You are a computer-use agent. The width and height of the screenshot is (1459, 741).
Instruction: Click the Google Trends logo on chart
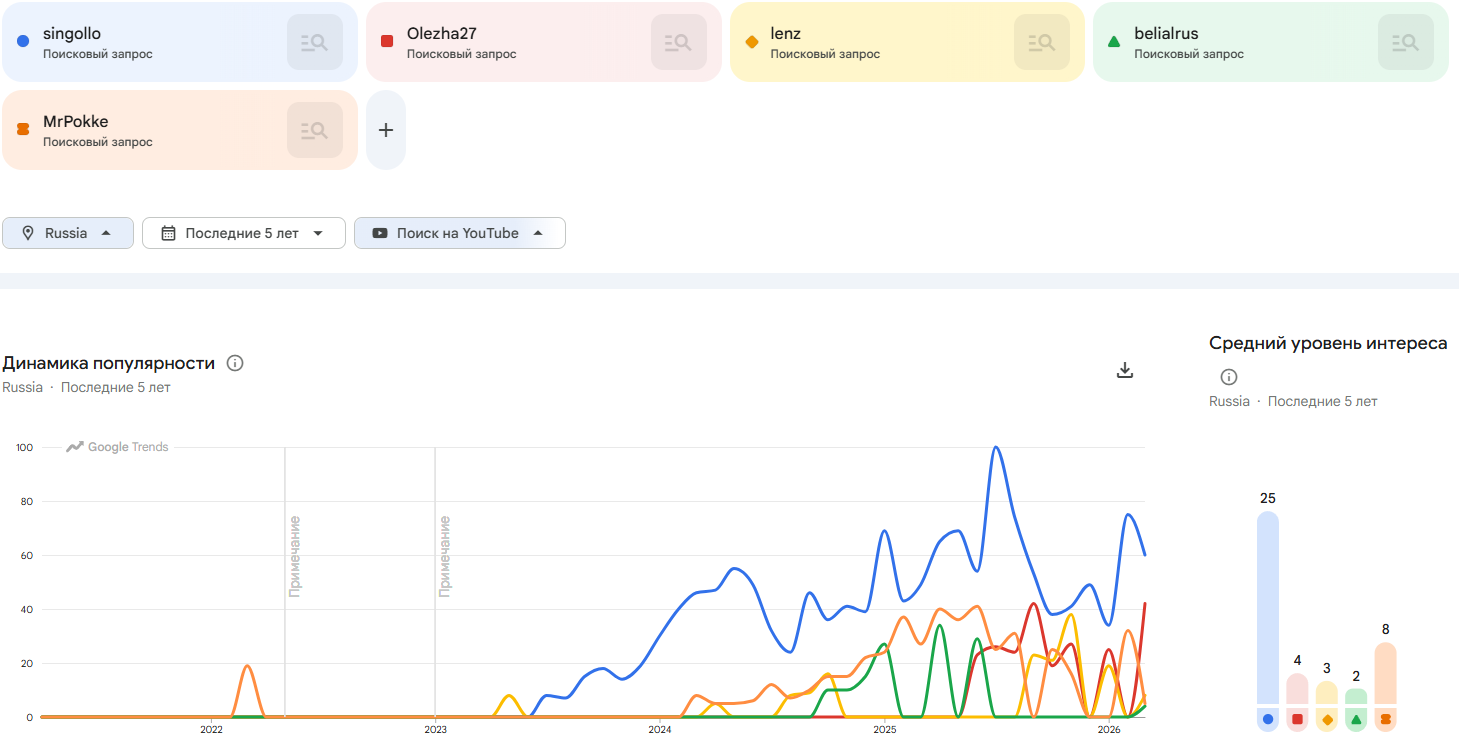(118, 447)
